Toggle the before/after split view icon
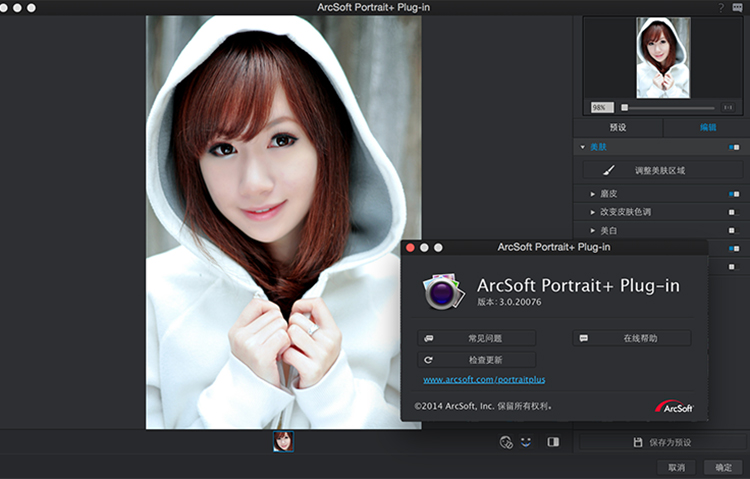 (553, 441)
